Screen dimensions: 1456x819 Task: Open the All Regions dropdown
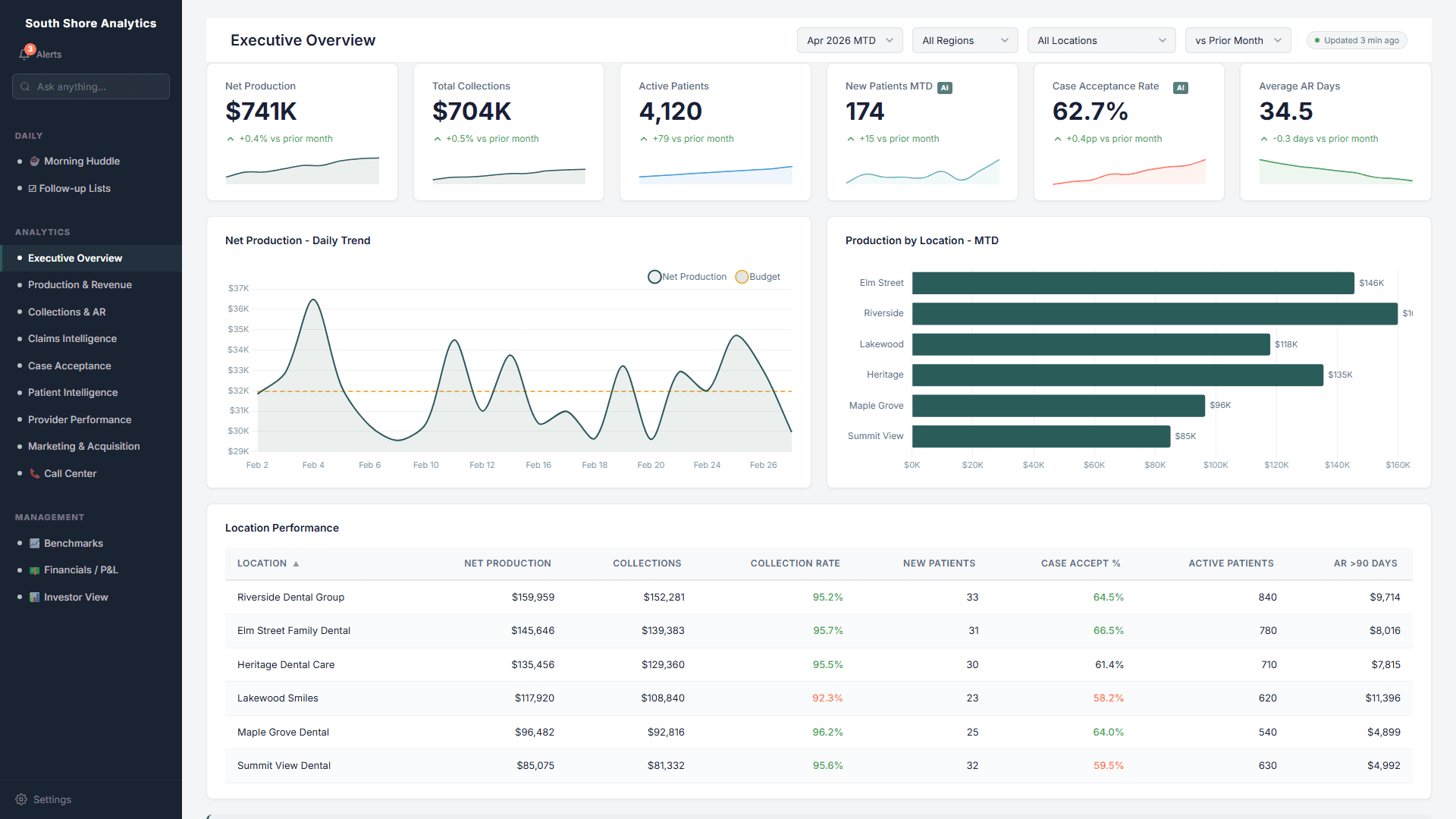tap(965, 41)
